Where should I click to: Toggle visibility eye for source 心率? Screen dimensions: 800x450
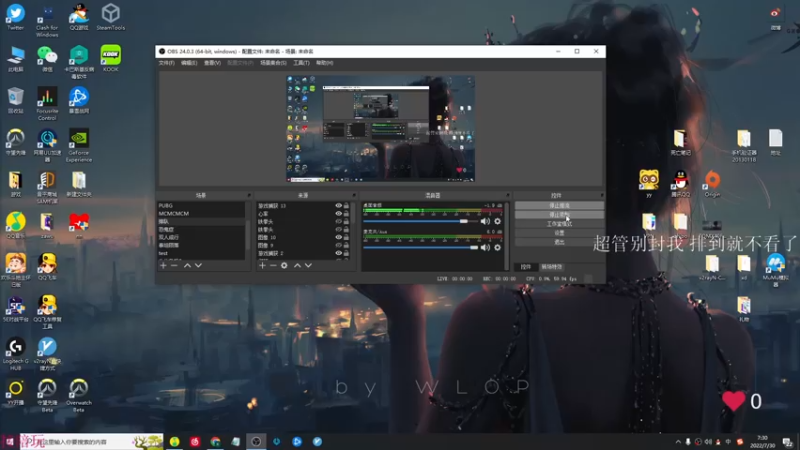pyautogui.click(x=338, y=213)
